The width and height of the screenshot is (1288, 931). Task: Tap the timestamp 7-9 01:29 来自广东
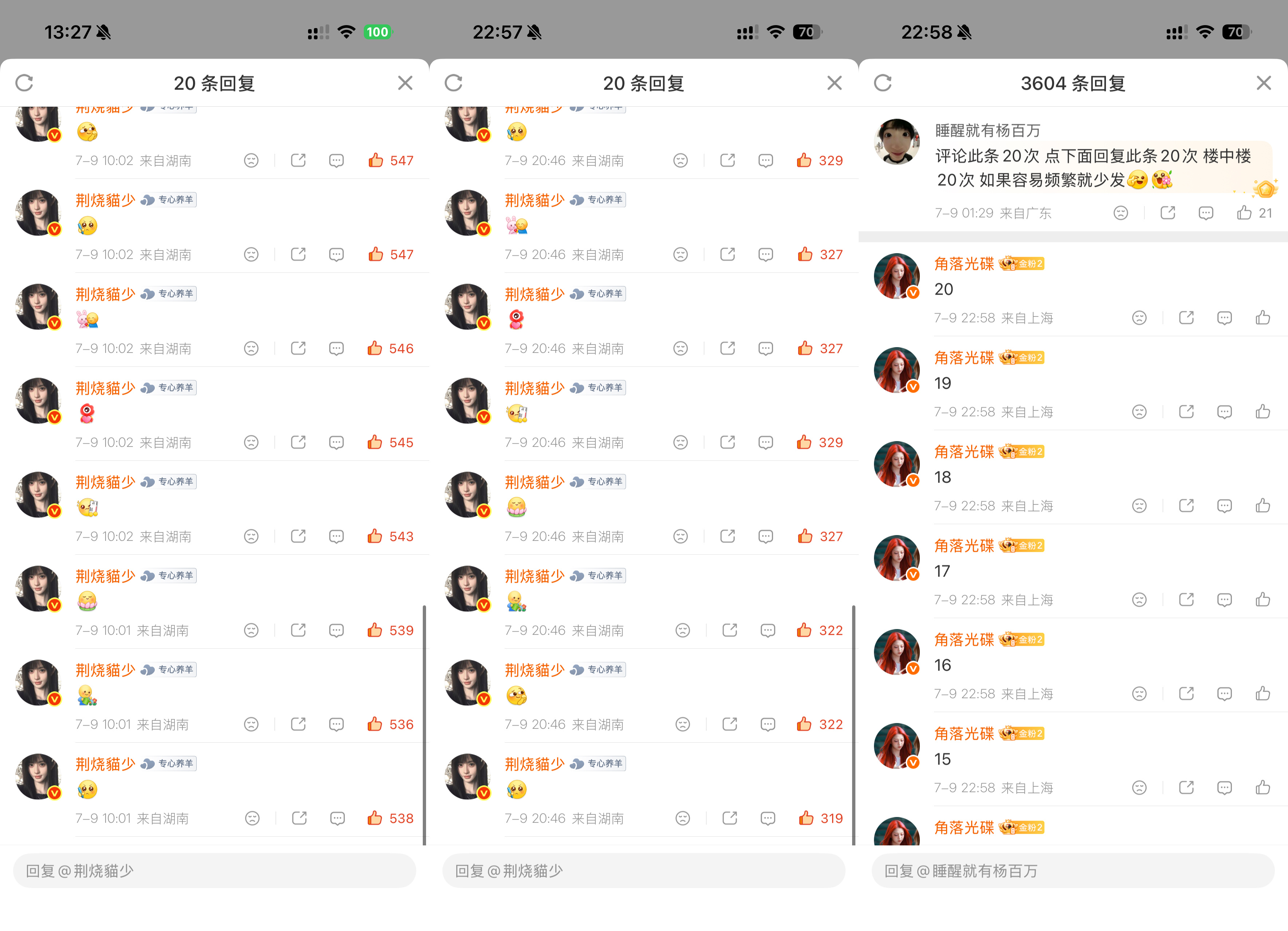993,213
